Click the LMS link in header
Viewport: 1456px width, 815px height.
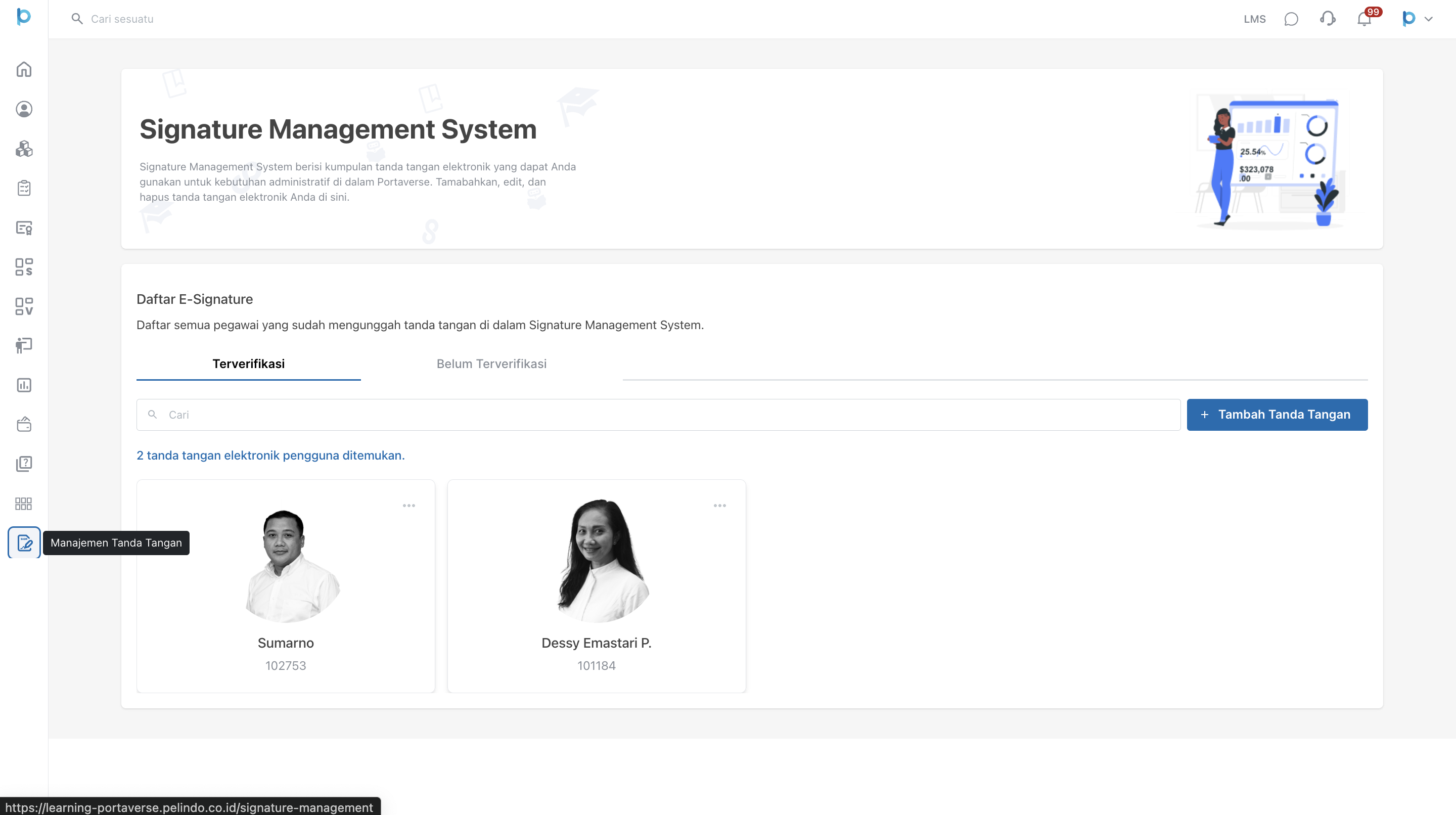1254,19
